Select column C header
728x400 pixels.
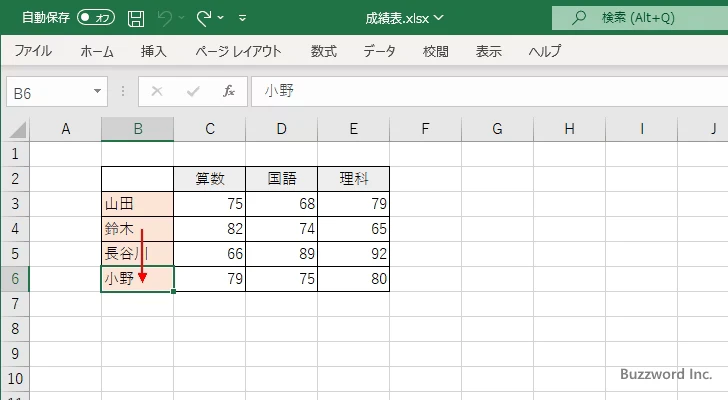(x=209, y=128)
